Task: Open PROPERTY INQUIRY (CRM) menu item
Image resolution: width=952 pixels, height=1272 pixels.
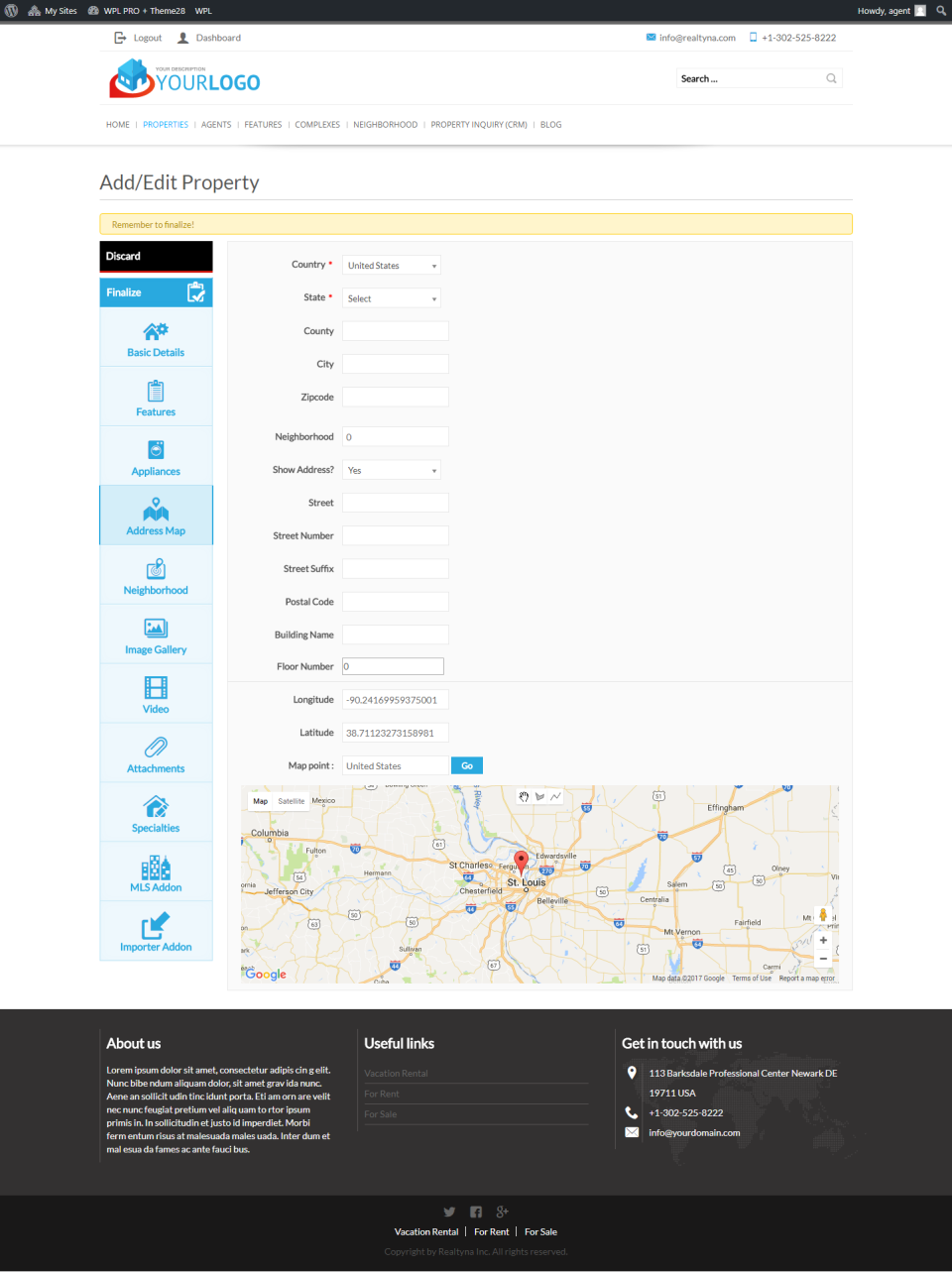Action: point(479,125)
